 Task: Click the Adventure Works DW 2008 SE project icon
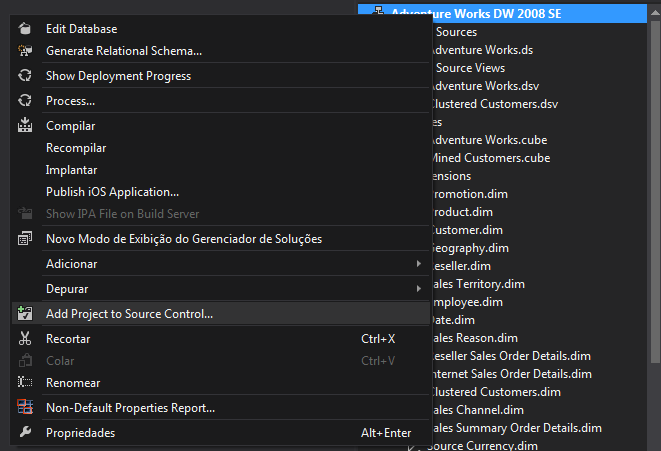(379, 11)
